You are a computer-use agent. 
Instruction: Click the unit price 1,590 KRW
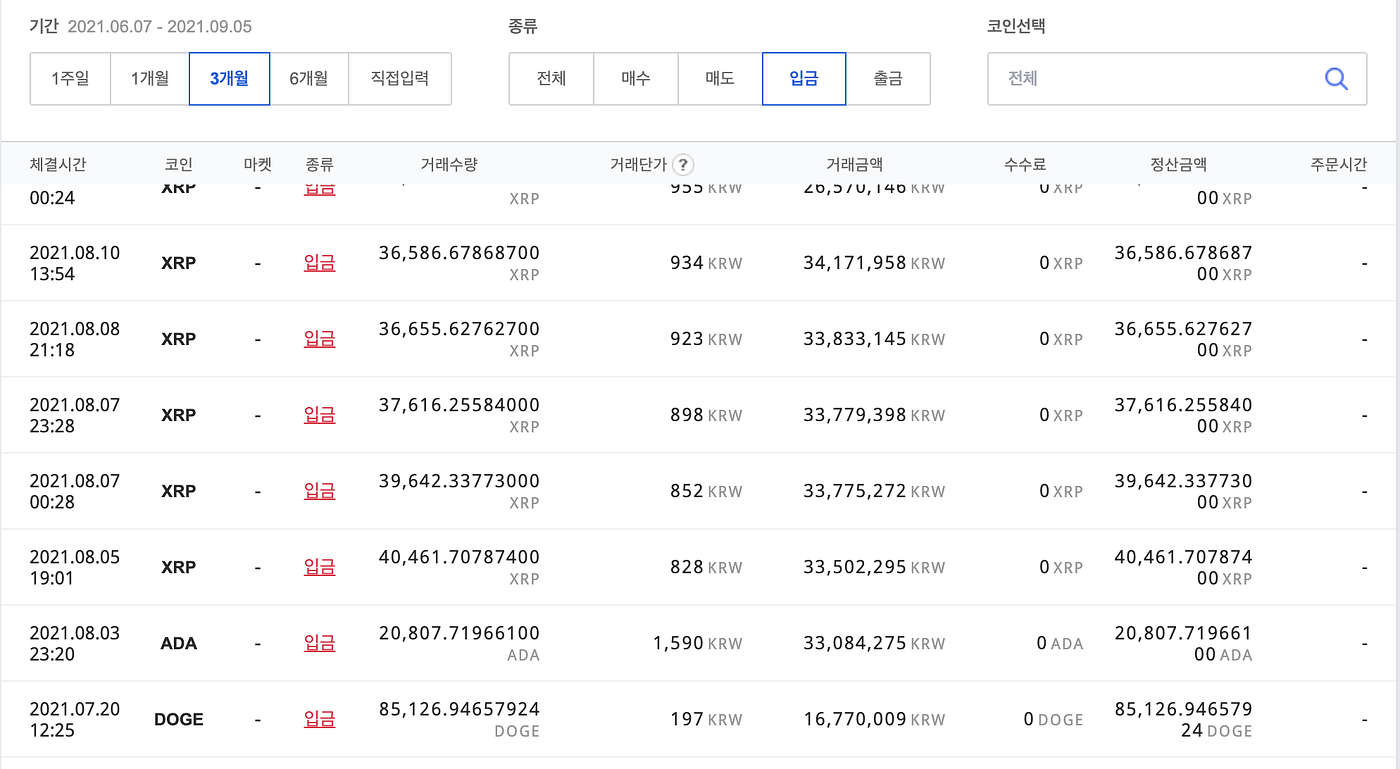pyautogui.click(x=698, y=643)
